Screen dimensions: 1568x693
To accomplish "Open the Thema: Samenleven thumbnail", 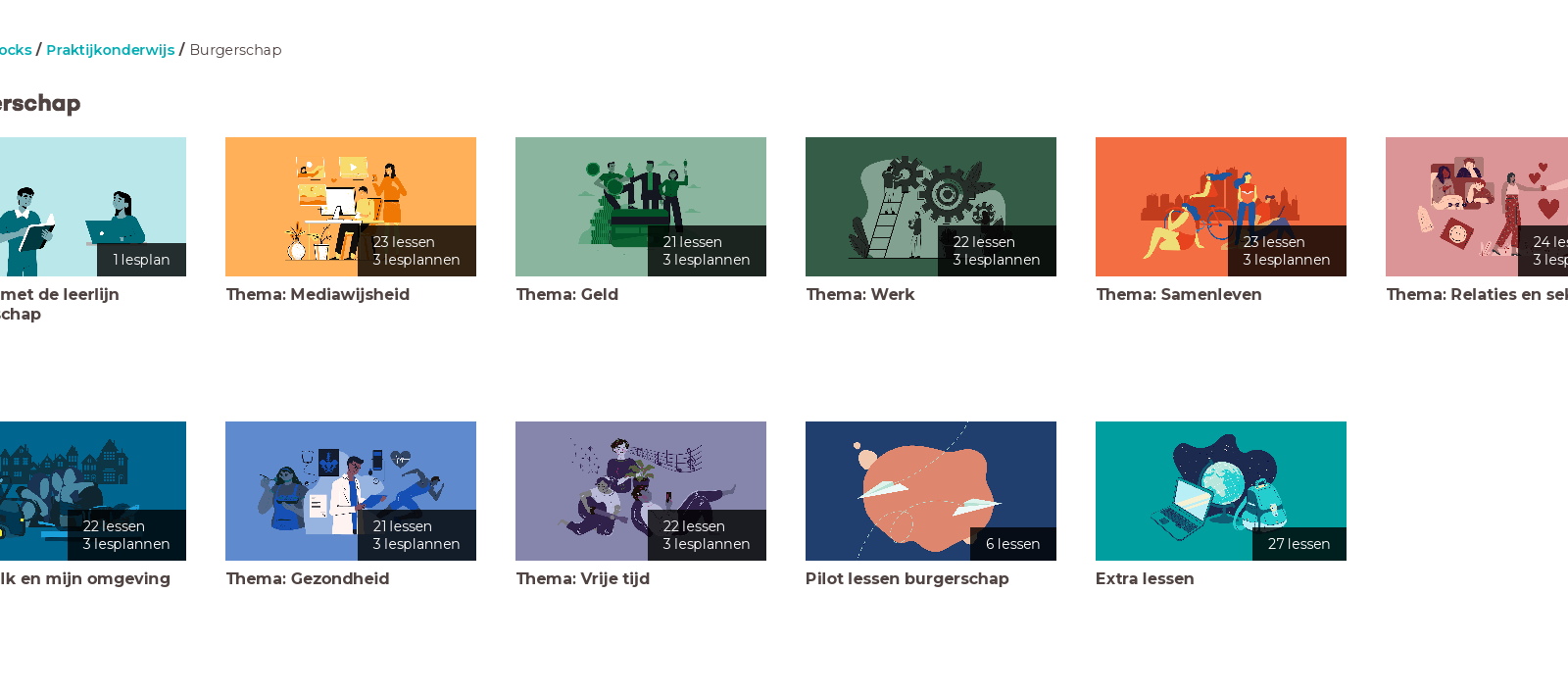I will click(1221, 207).
